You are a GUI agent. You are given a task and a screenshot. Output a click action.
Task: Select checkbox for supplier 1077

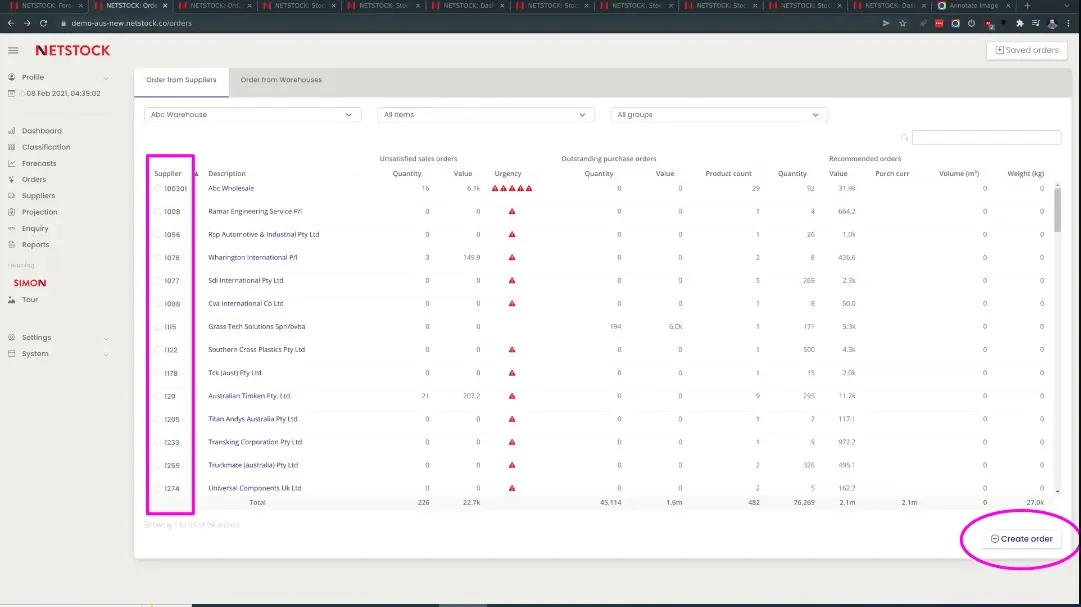pyautogui.click(x=158, y=281)
